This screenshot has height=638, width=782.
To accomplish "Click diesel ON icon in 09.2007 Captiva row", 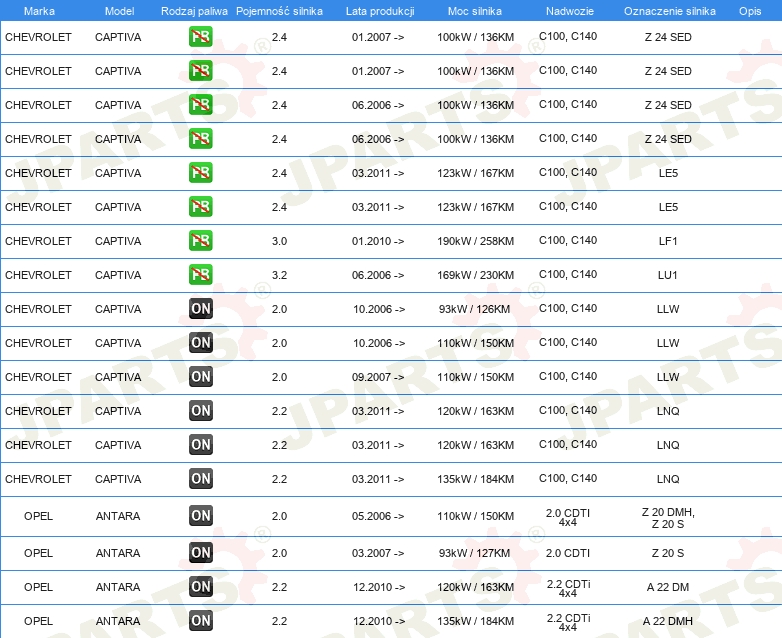I will [x=200, y=377].
